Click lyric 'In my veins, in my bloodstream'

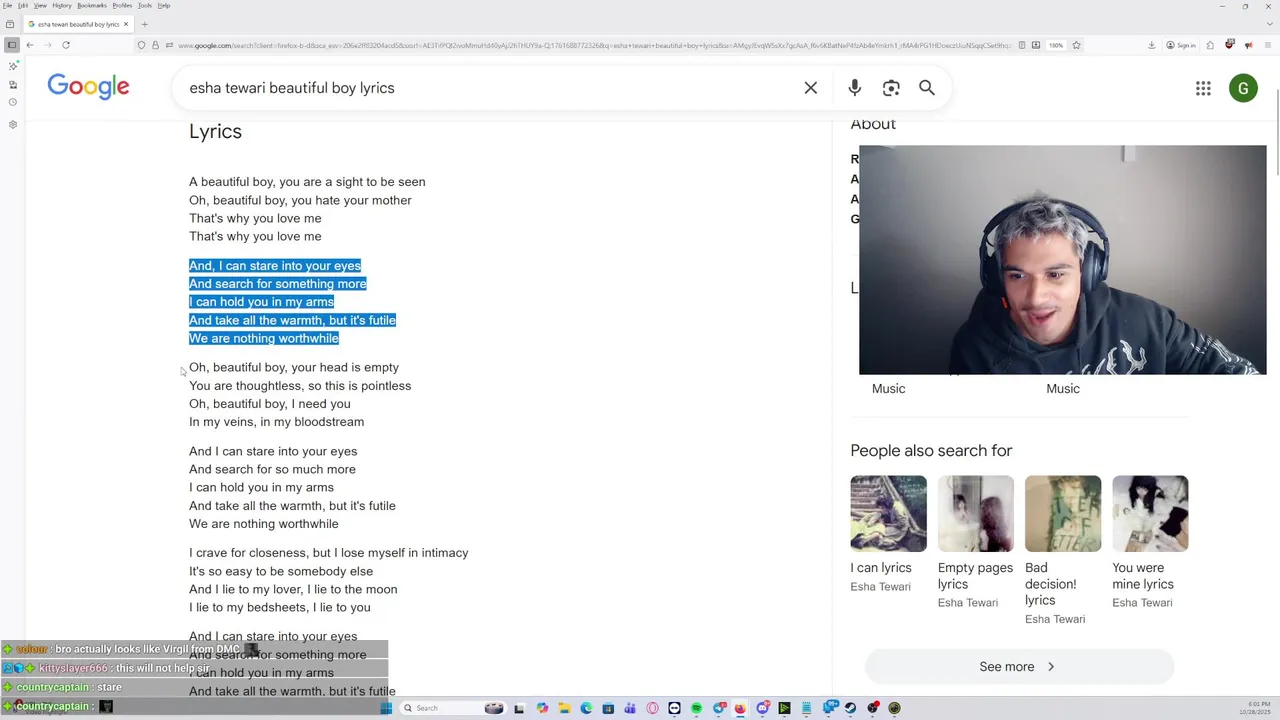[276, 422]
